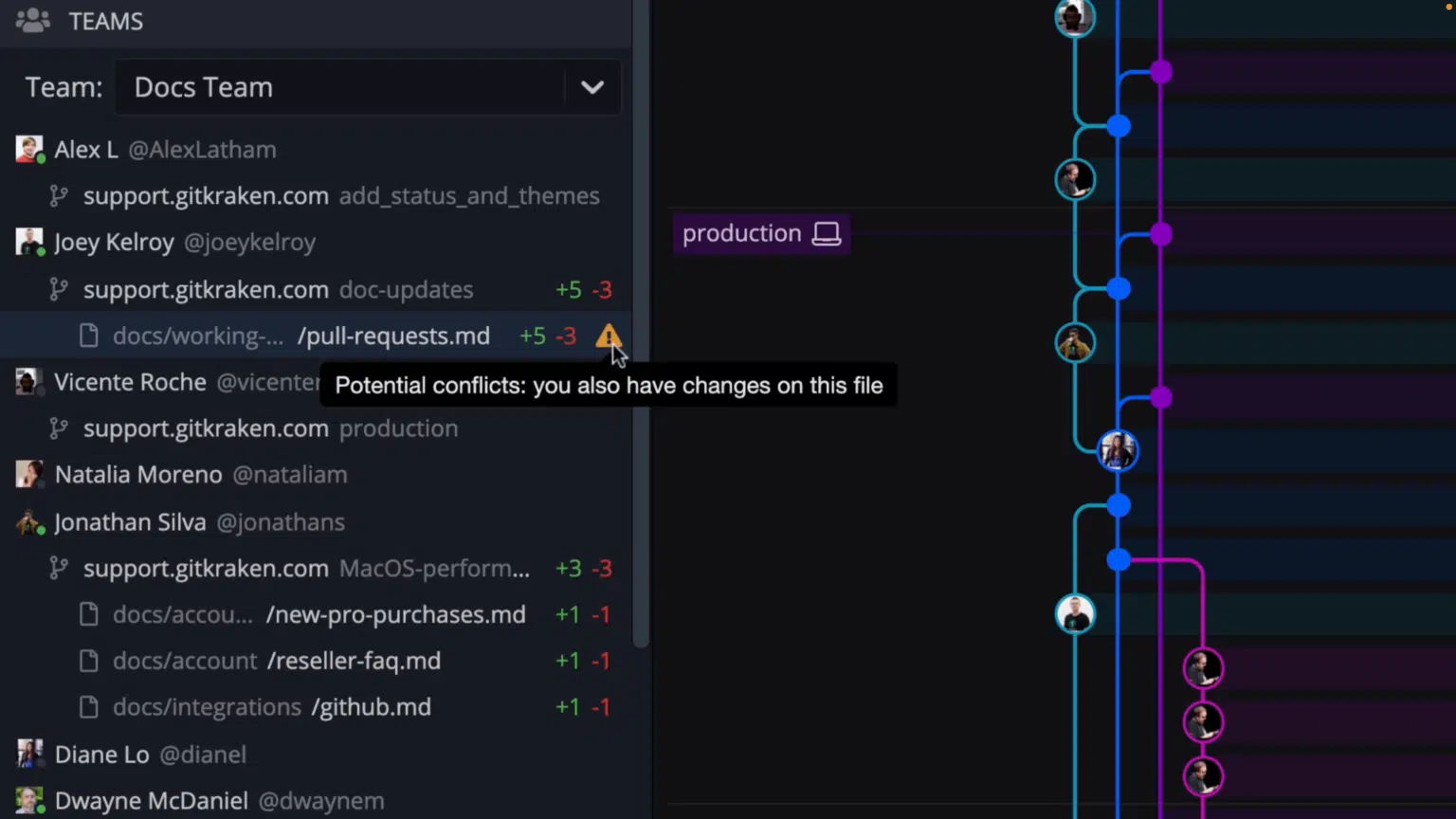Click +3 -3 change count on MacOS-perform...
The height and width of the screenshot is (819, 1456).
click(583, 569)
